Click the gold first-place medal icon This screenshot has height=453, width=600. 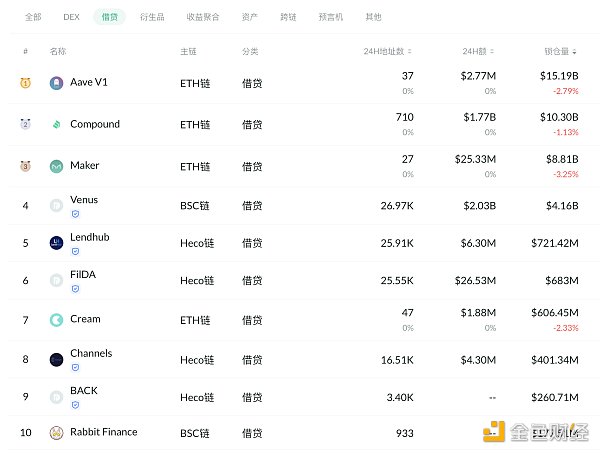(25, 83)
